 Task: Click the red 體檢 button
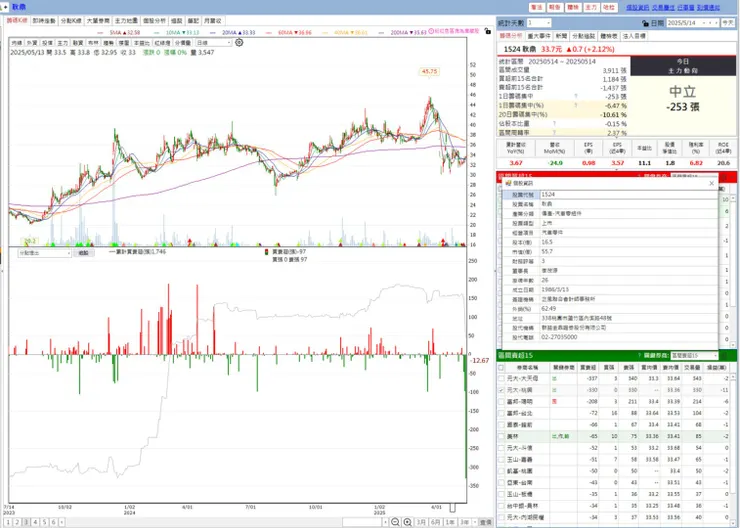pos(572,7)
